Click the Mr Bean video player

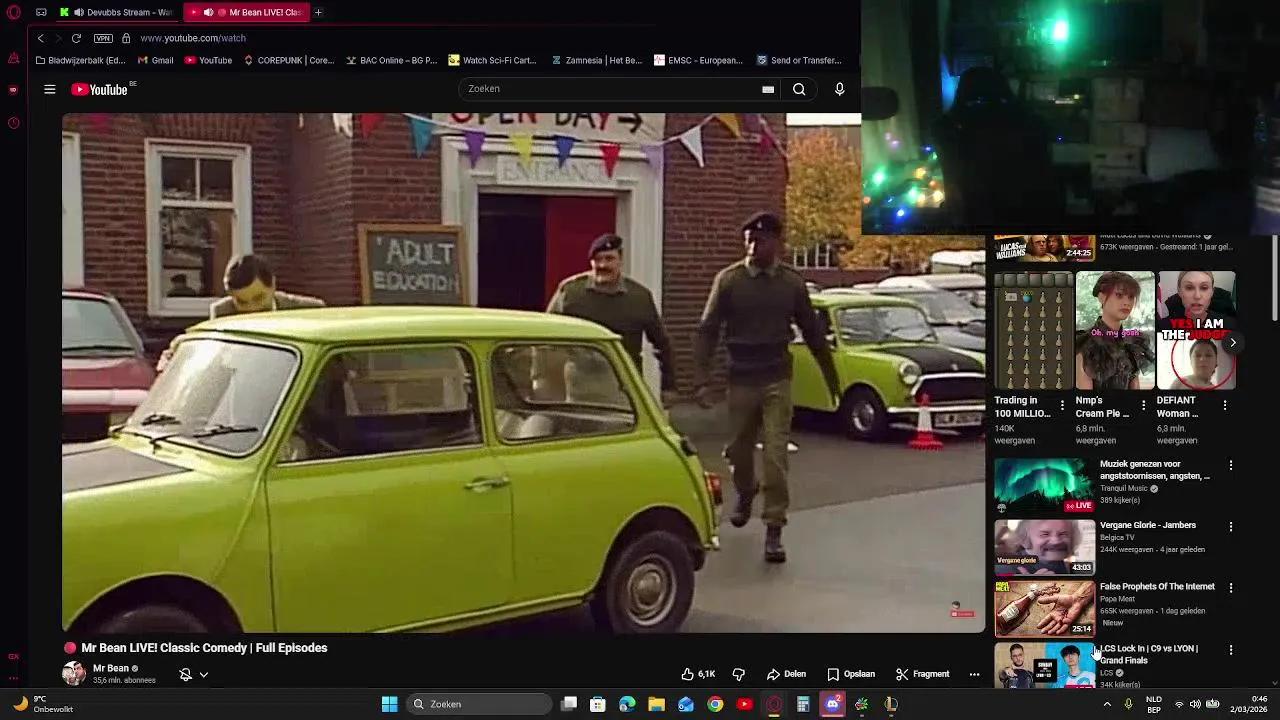coord(523,373)
